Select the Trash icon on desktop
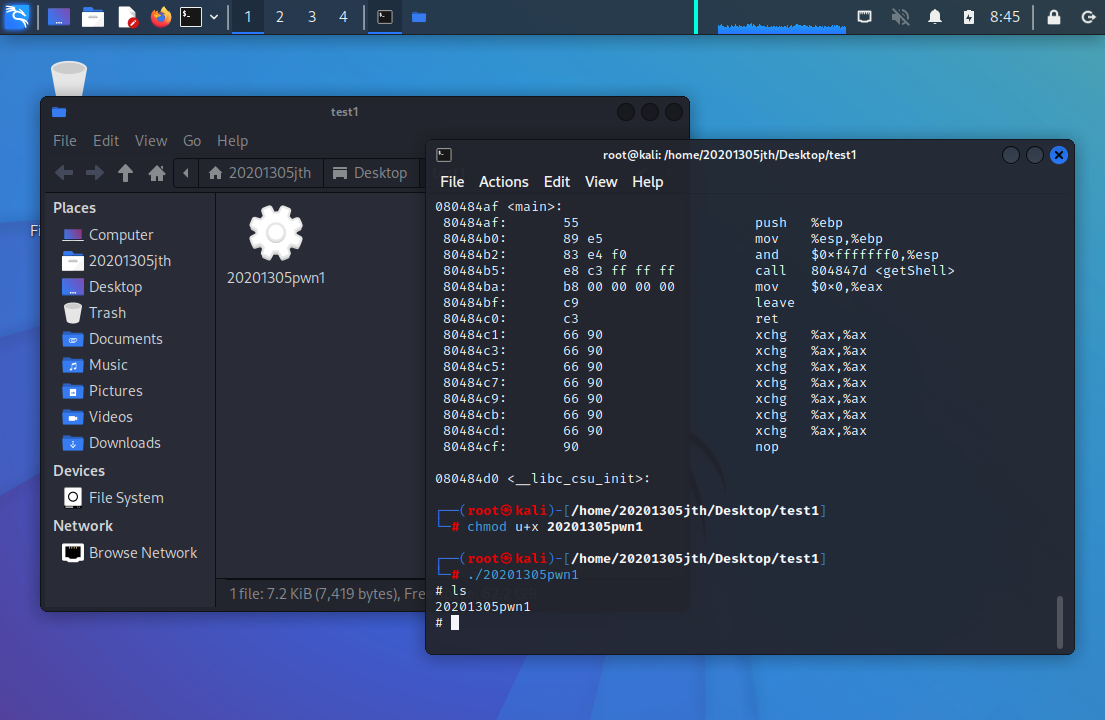This screenshot has width=1105, height=720. tap(69, 78)
